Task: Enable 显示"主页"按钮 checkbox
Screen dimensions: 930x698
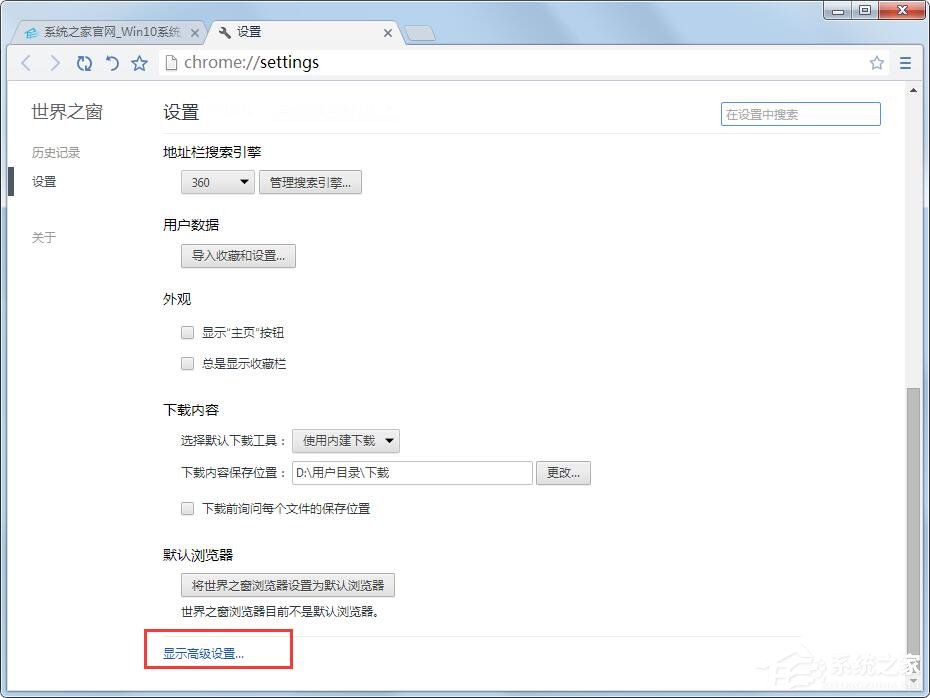Action: click(187, 333)
